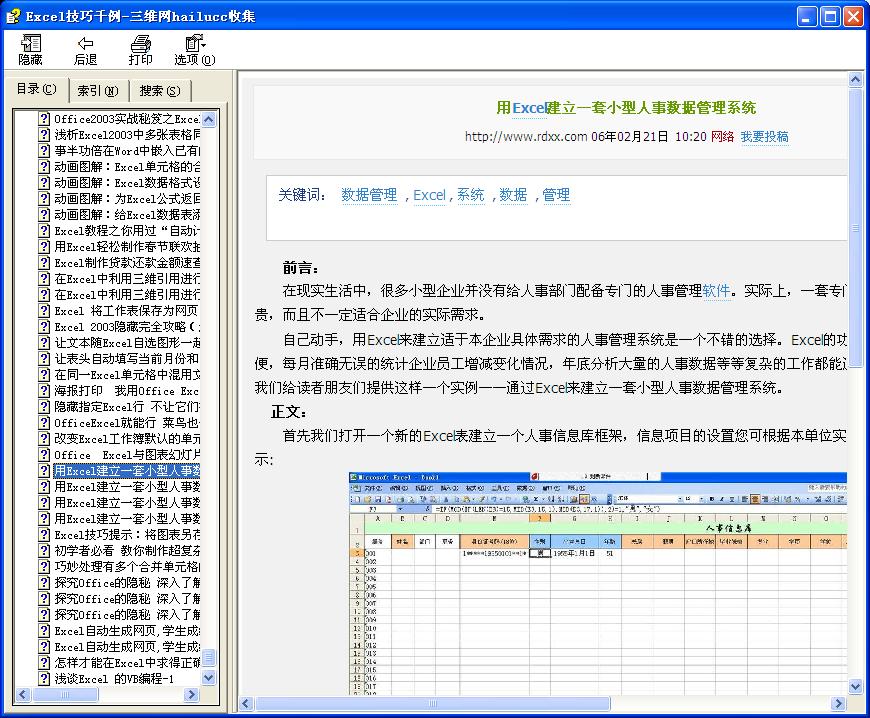
Task: Click topic icon beside Excel教程之你用过“自动
Action: click(44, 231)
